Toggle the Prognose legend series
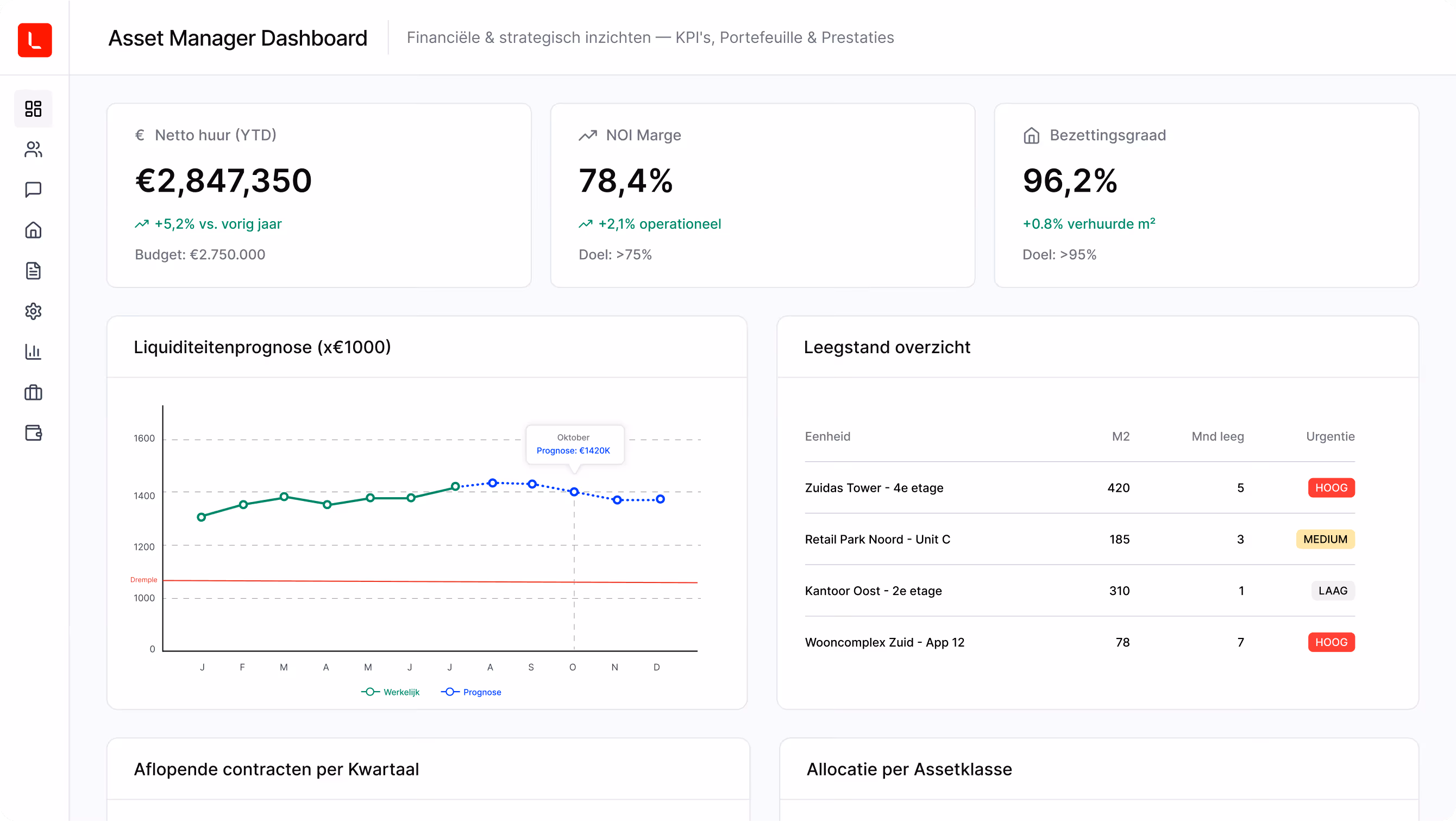 [471, 692]
